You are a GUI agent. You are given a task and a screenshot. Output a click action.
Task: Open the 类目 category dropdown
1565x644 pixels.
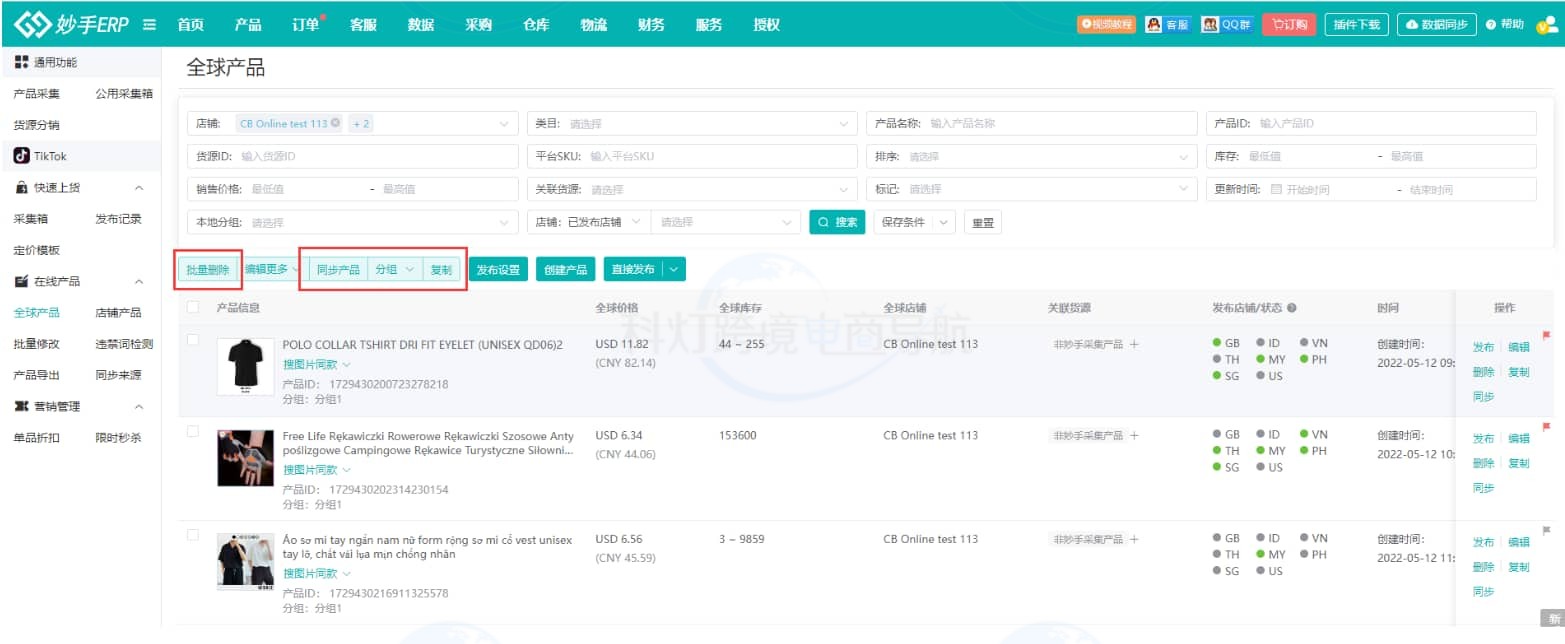(x=691, y=123)
